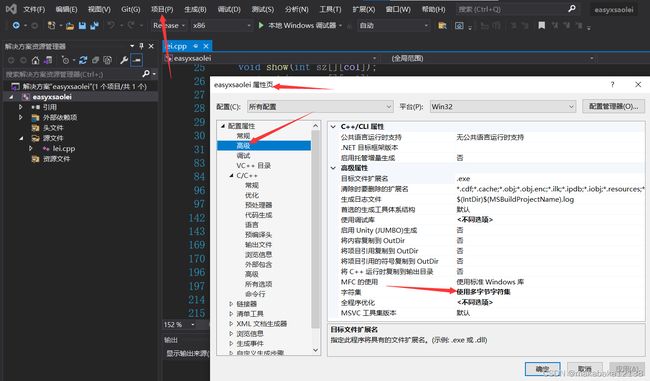Viewport: 650px width, 381px height.
Task: Select 预处理器 under C/C++
Action: [258, 205]
